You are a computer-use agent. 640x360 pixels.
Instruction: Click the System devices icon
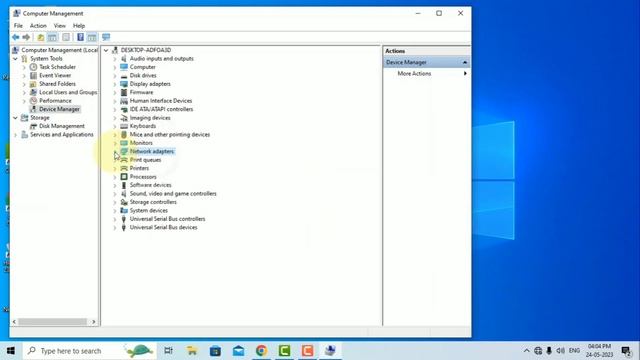(124, 211)
